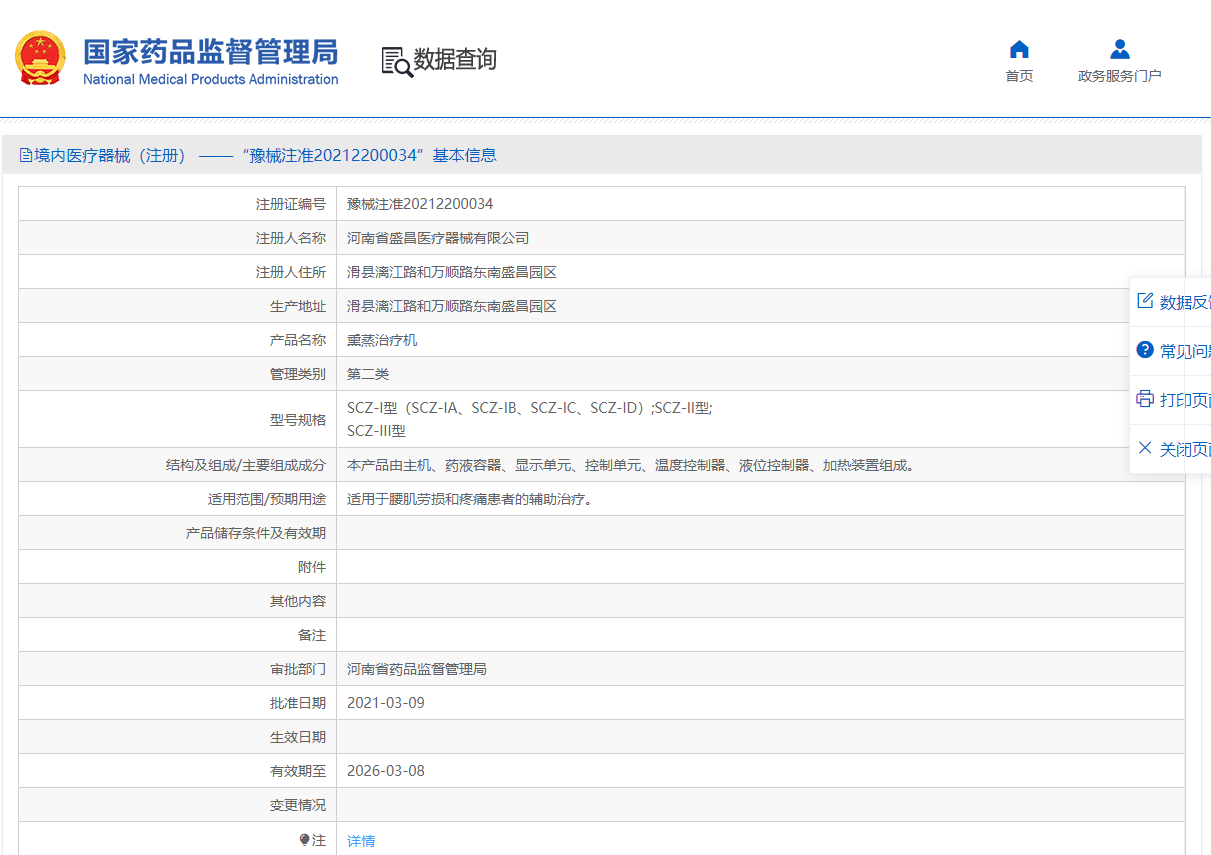Click the bulb icon beside 注
Screen dimensions: 1211x855
click(304, 840)
